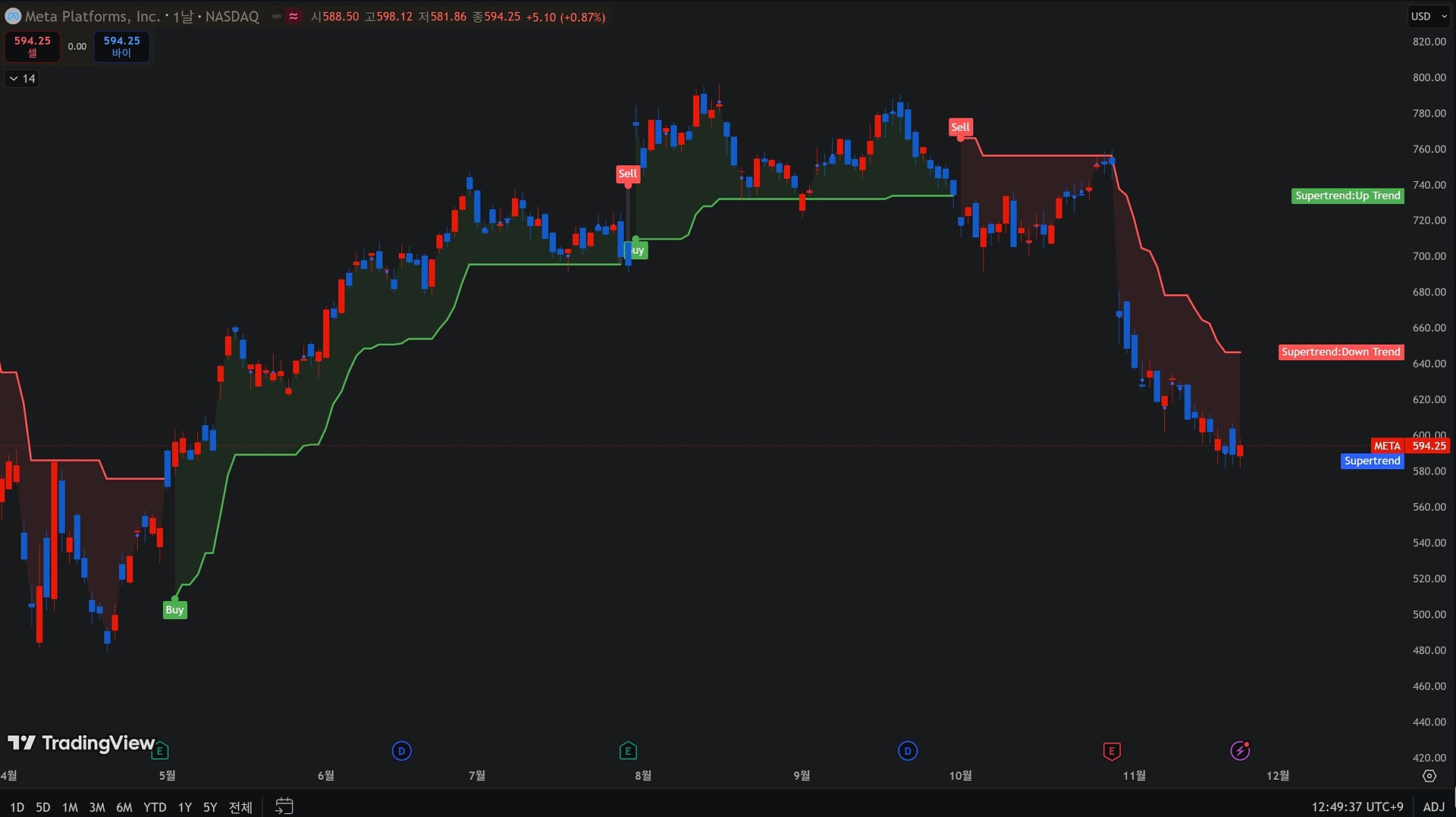Select the 3M time range
This screenshot has height=817, width=1456.
coord(97,807)
